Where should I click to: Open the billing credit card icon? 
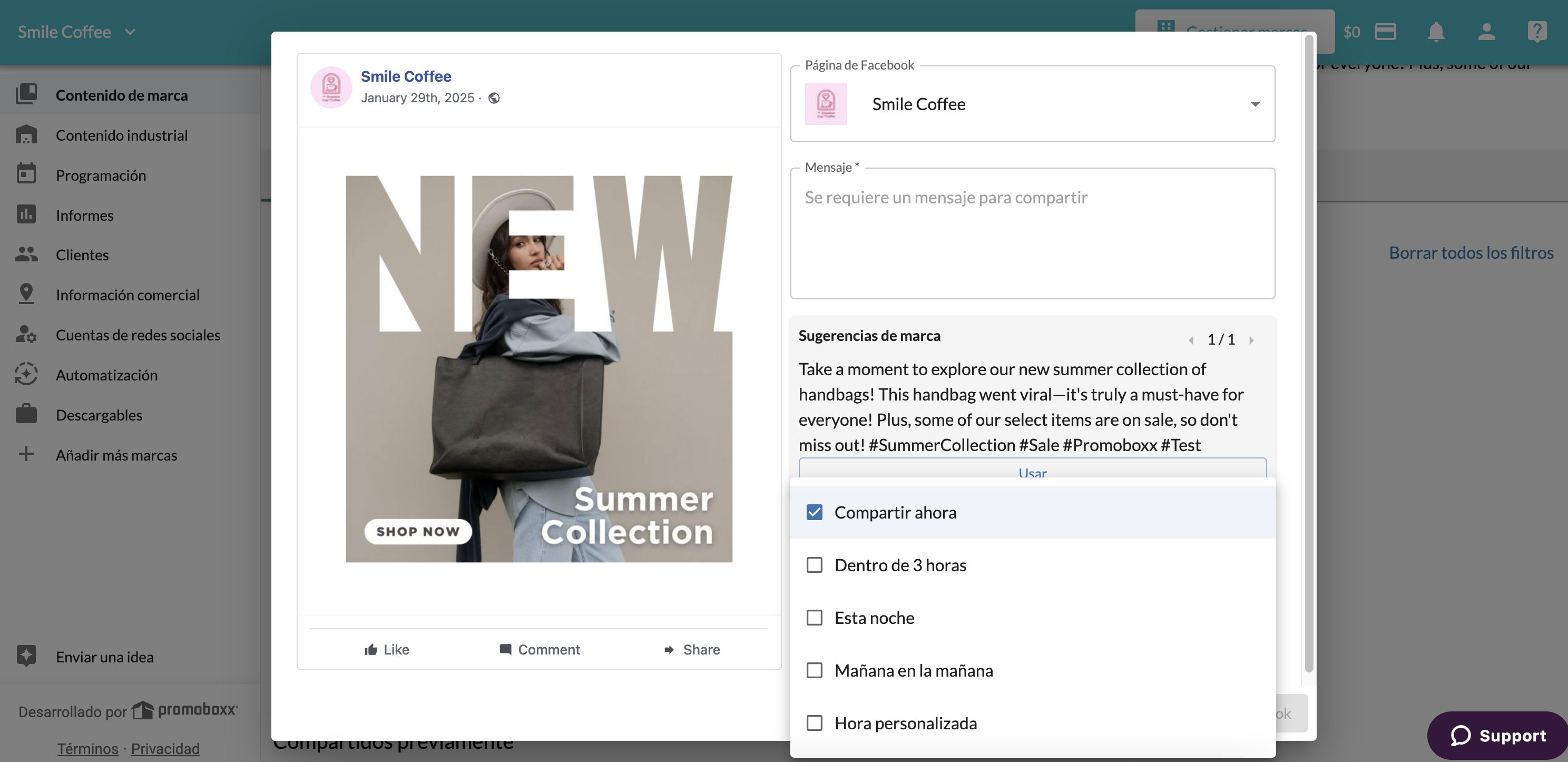1385,32
